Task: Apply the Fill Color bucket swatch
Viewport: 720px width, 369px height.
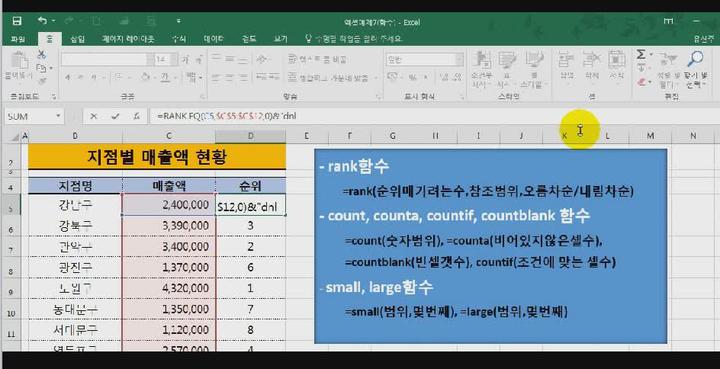Action: [145, 77]
